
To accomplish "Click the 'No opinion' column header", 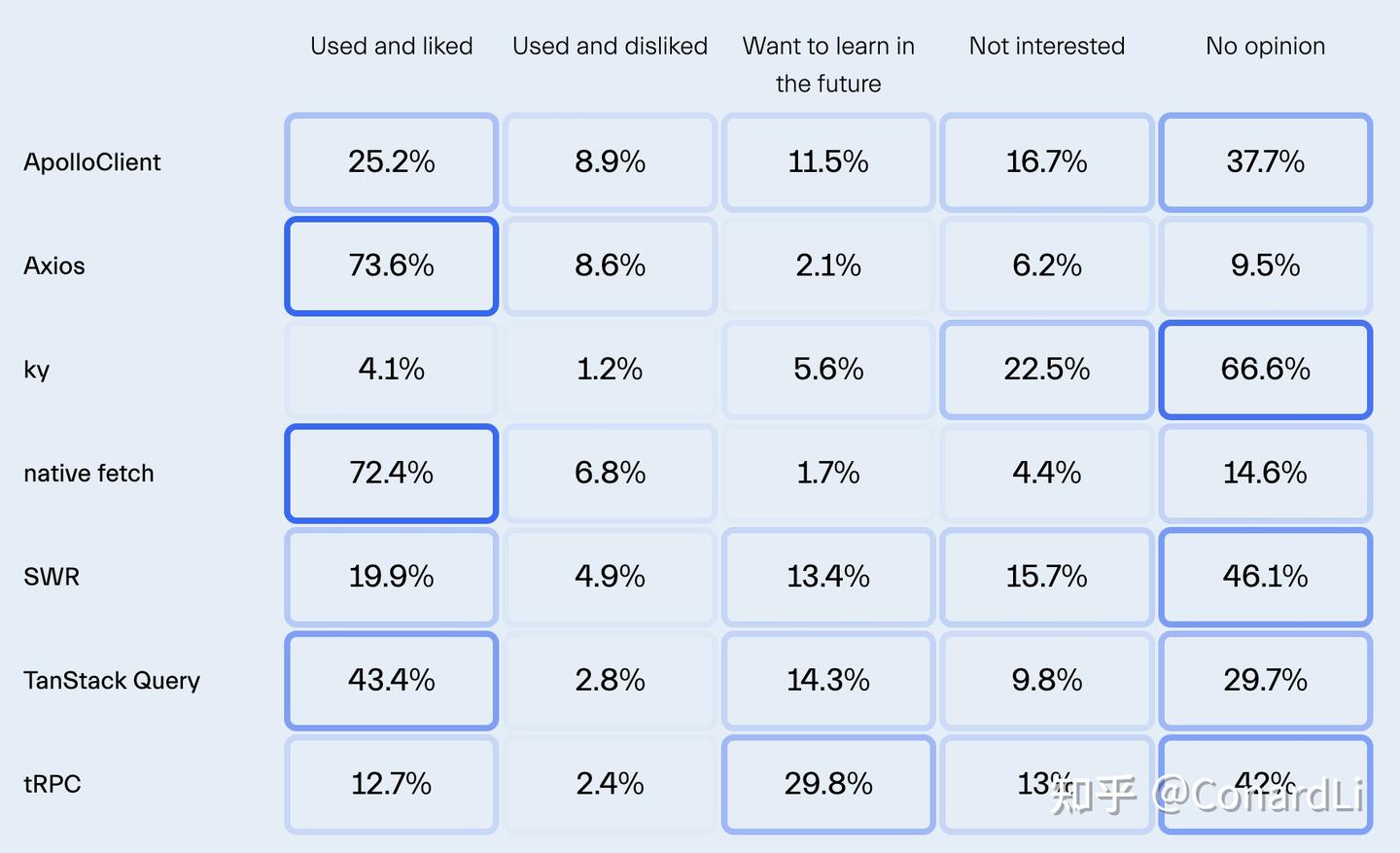I will [x=1265, y=46].
